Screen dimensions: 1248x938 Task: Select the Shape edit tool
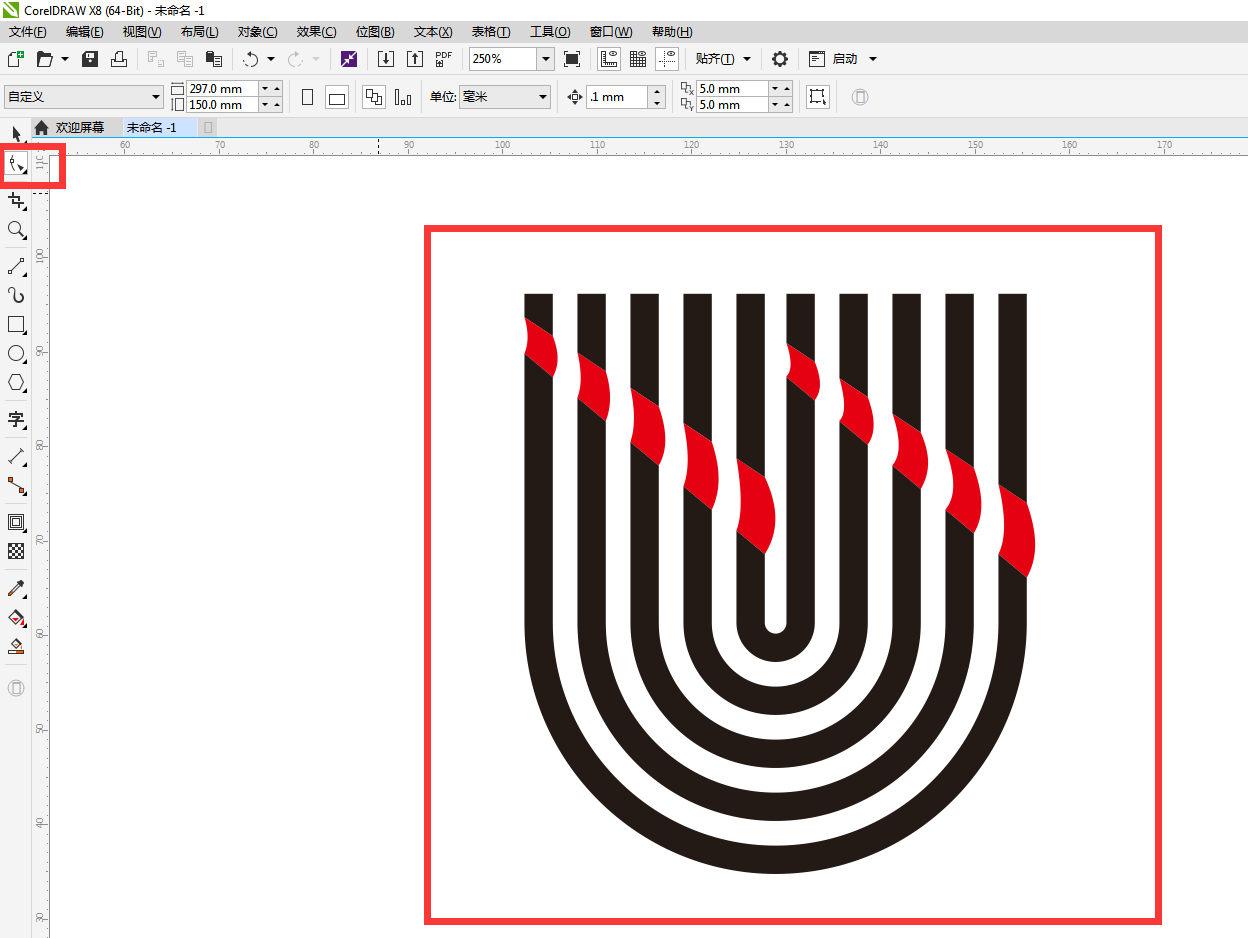pyautogui.click(x=16, y=164)
